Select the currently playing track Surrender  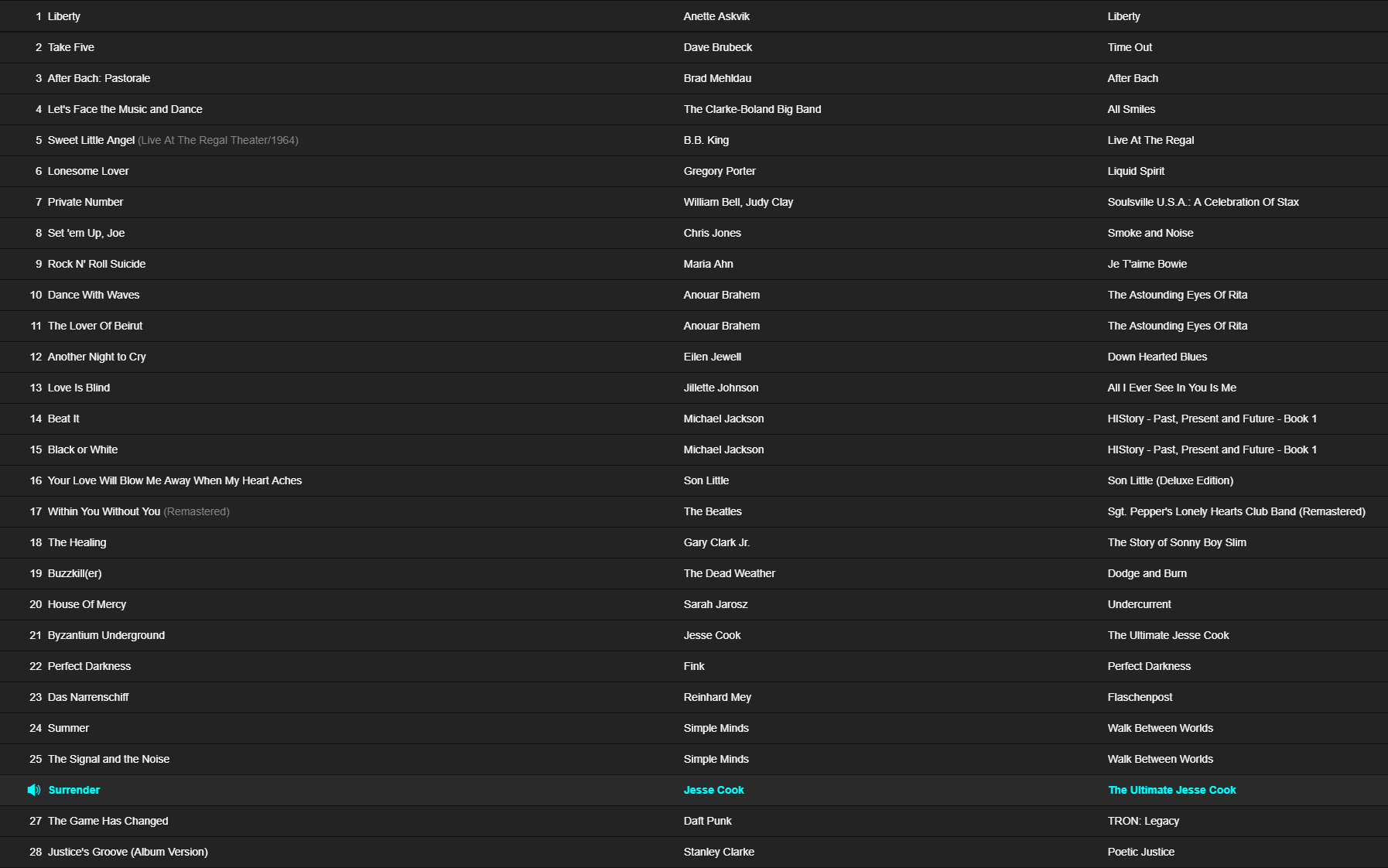coord(74,790)
